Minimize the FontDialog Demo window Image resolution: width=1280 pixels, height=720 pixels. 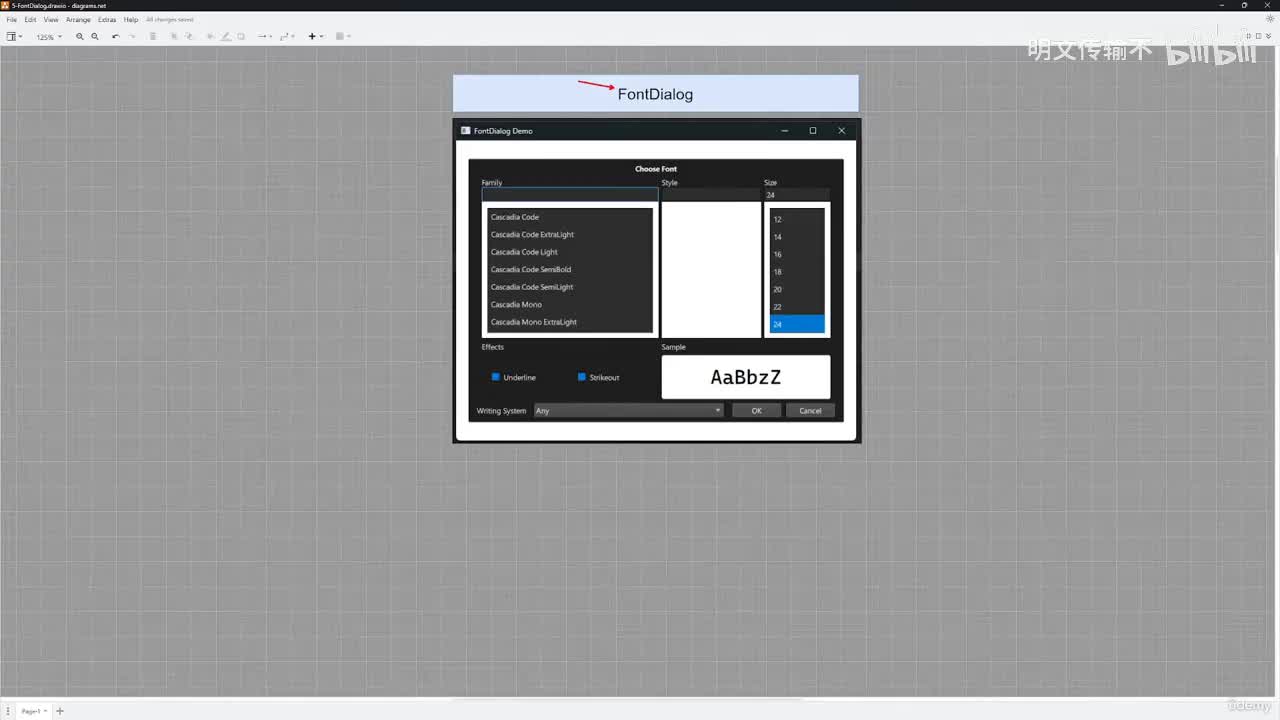[784, 131]
